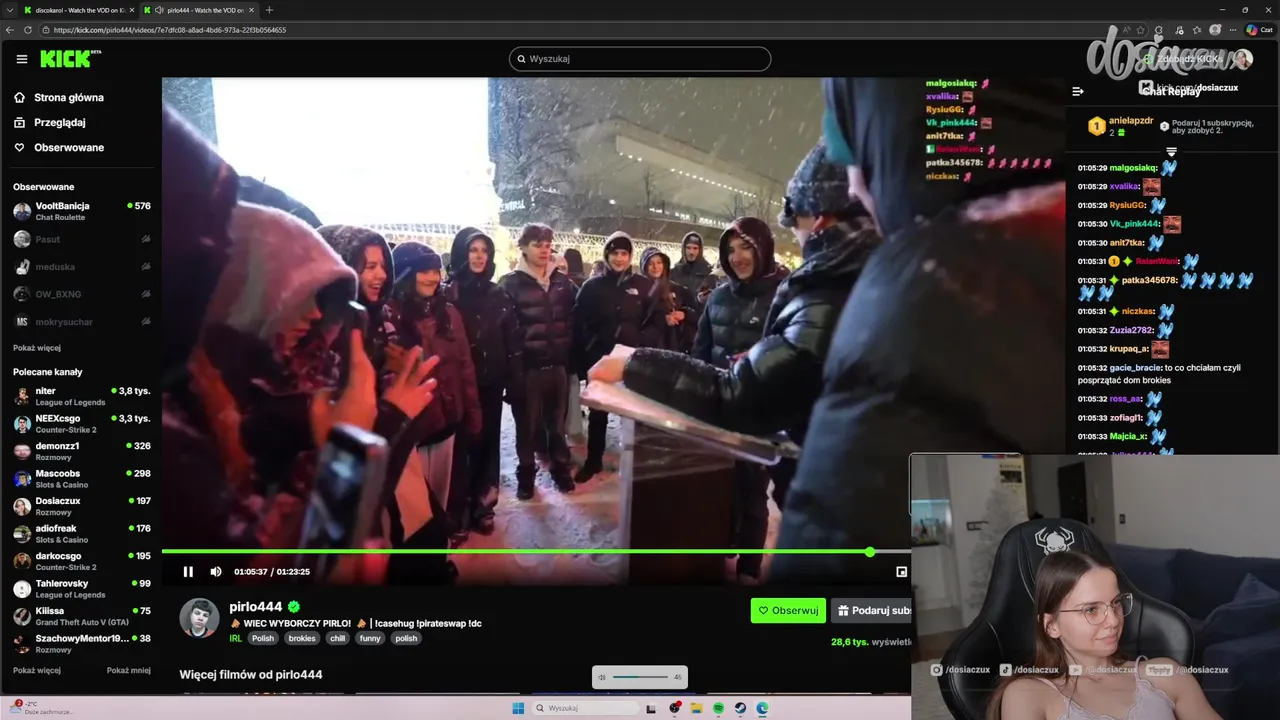
Task: Select the IRL category link
Action: [236, 638]
